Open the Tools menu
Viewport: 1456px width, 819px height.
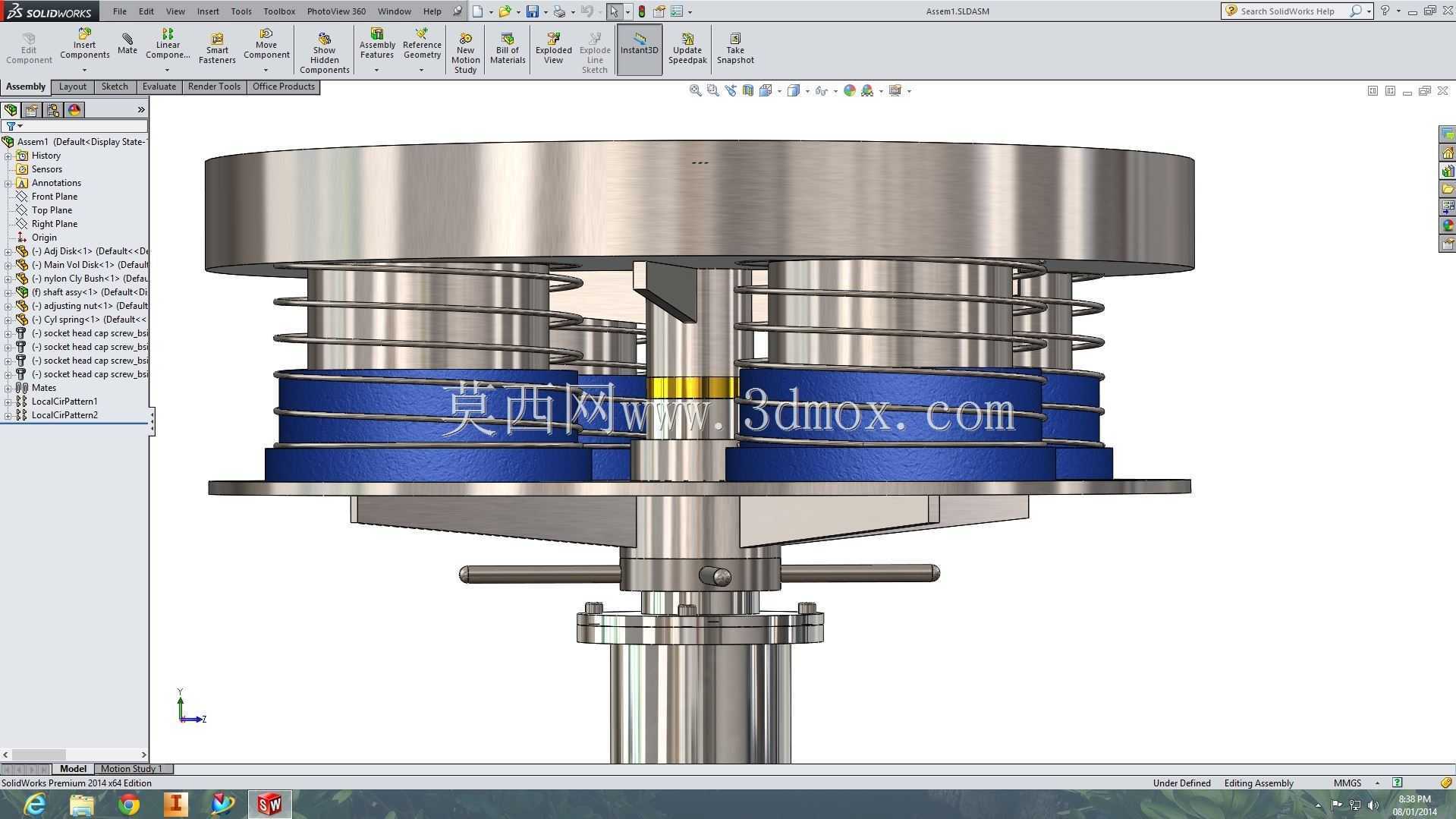241,11
